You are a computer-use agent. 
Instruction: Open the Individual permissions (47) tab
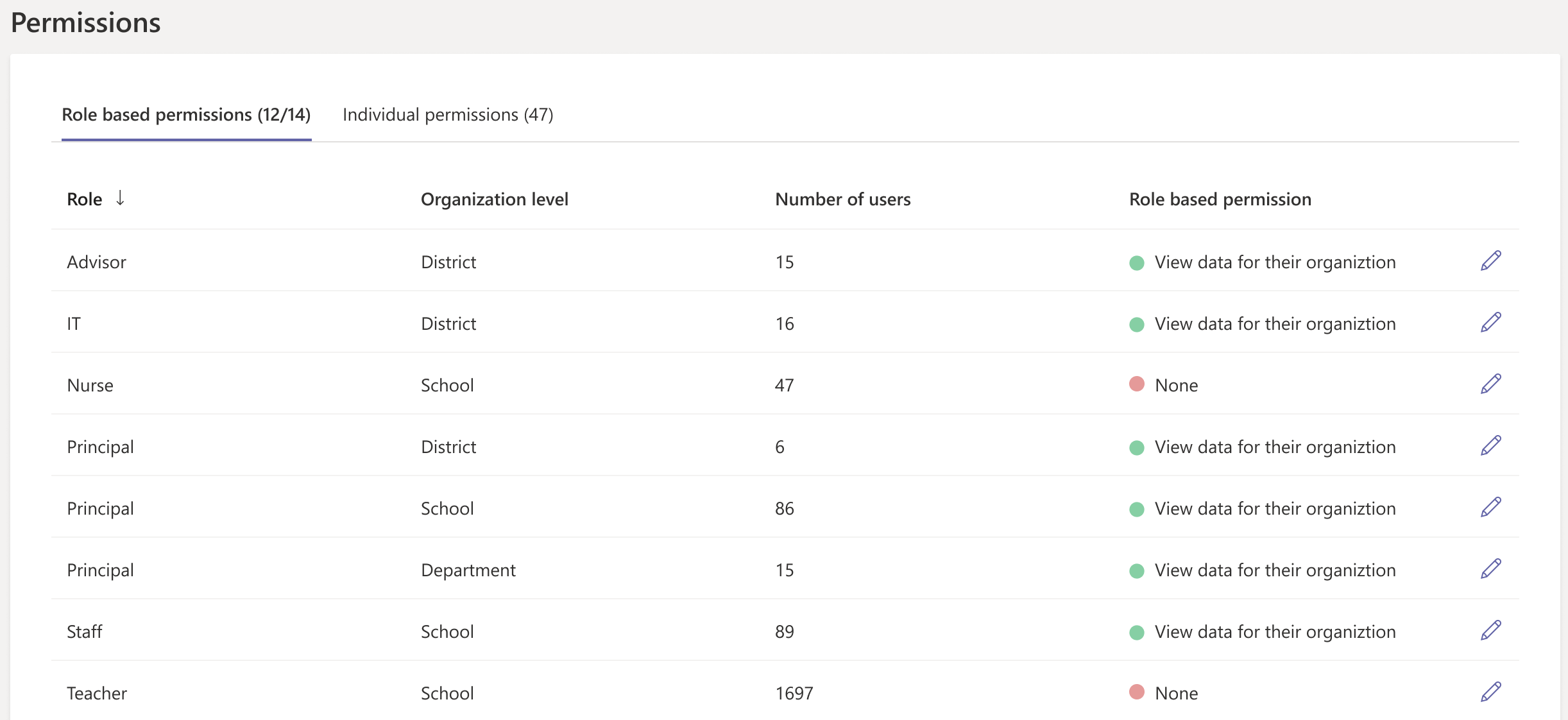pos(448,115)
